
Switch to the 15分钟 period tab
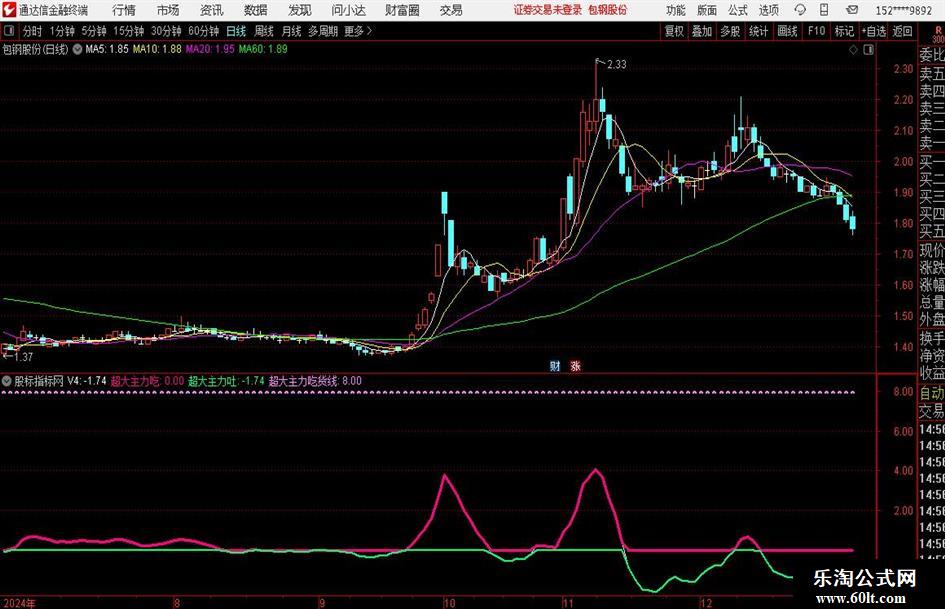[x=128, y=31]
